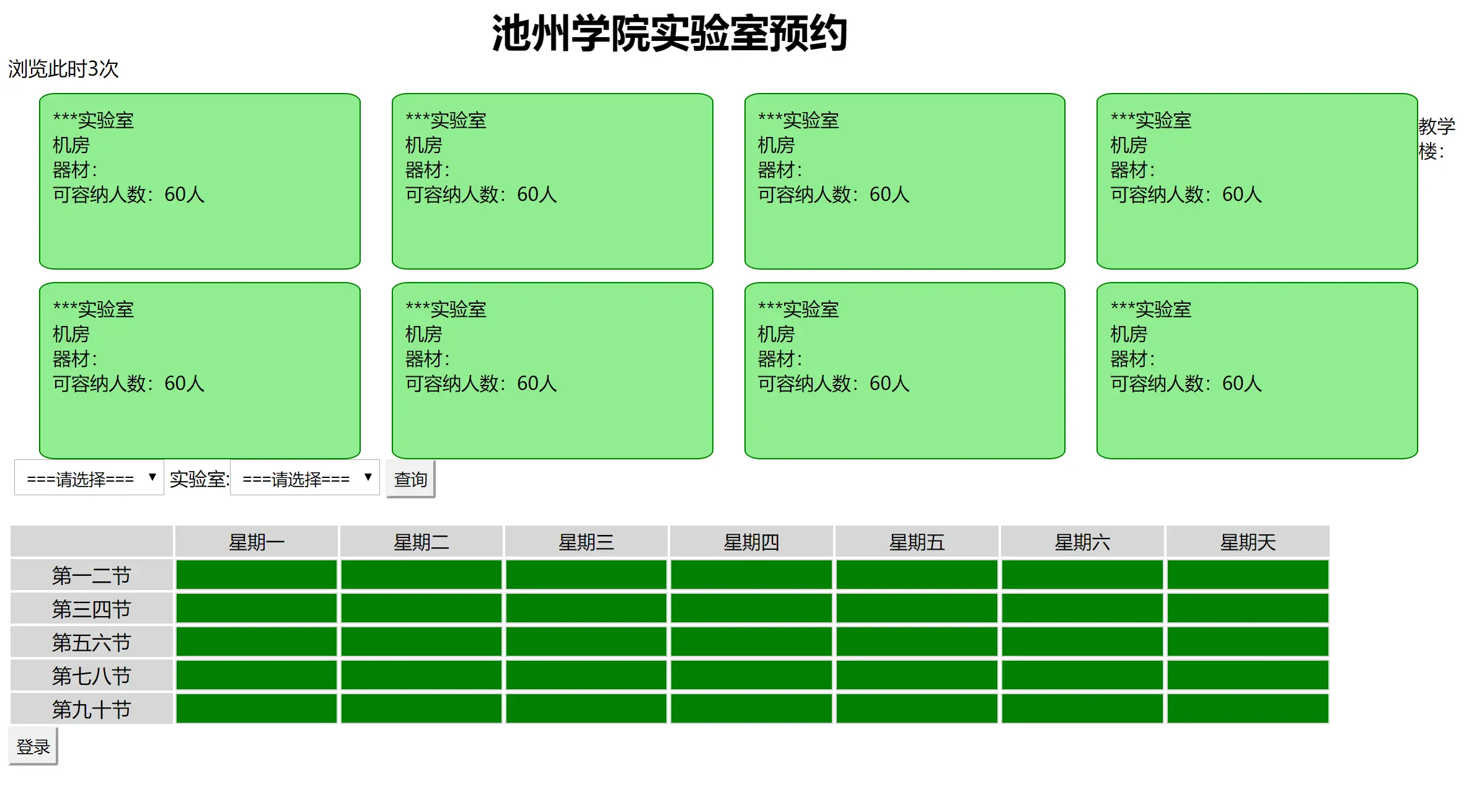
Task: Open the third lab card in top row
Action: (904, 181)
